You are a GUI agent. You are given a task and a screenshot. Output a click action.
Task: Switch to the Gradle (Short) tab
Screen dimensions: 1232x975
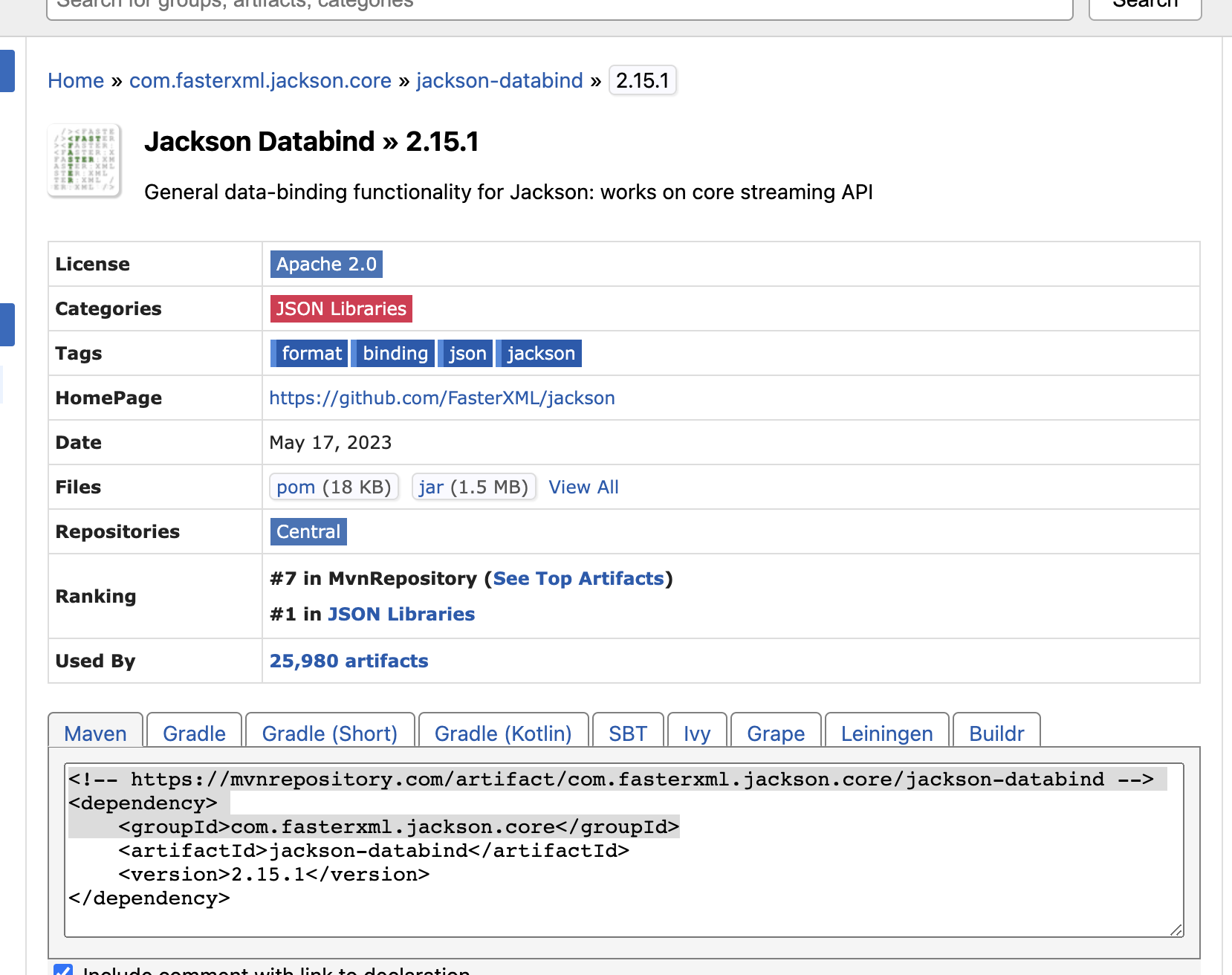coord(330,731)
